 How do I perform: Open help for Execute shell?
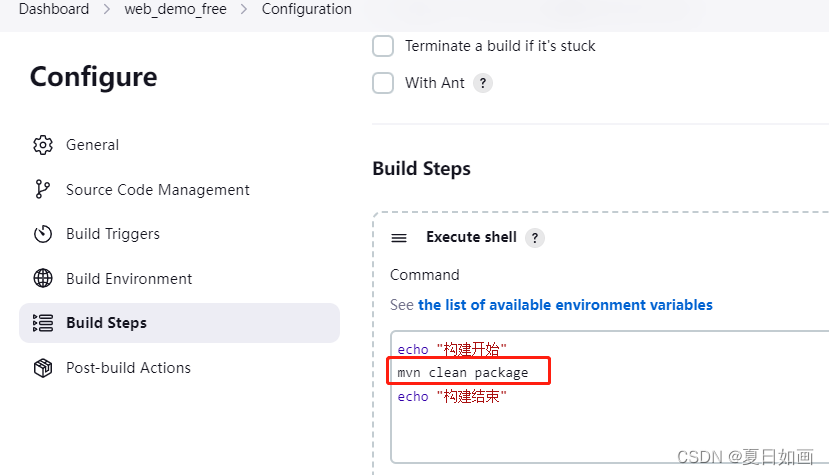(x=535, y=238)
